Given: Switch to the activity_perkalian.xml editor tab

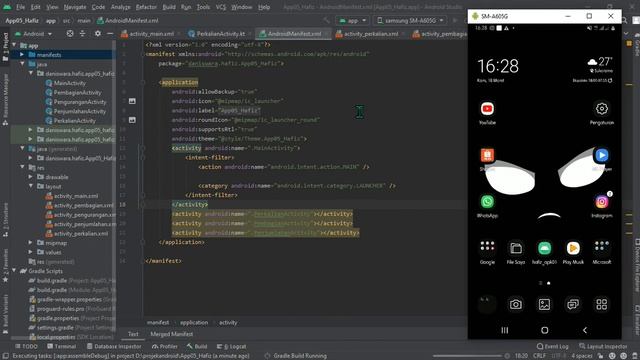Looking at the screenshot, I should click(369, 34).
